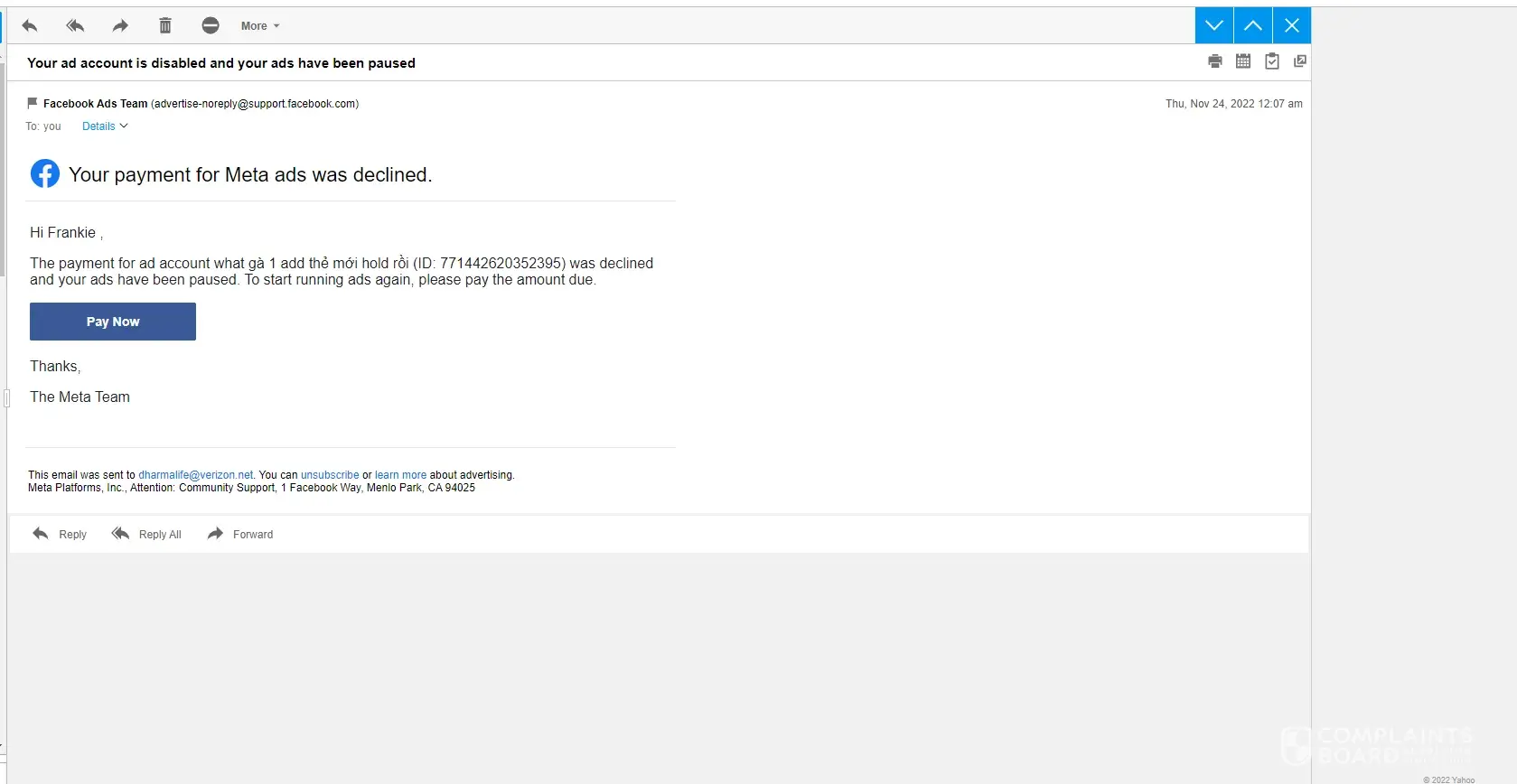
Task: Click the task clipboard icon beside subject
Action: point(1272,61)
